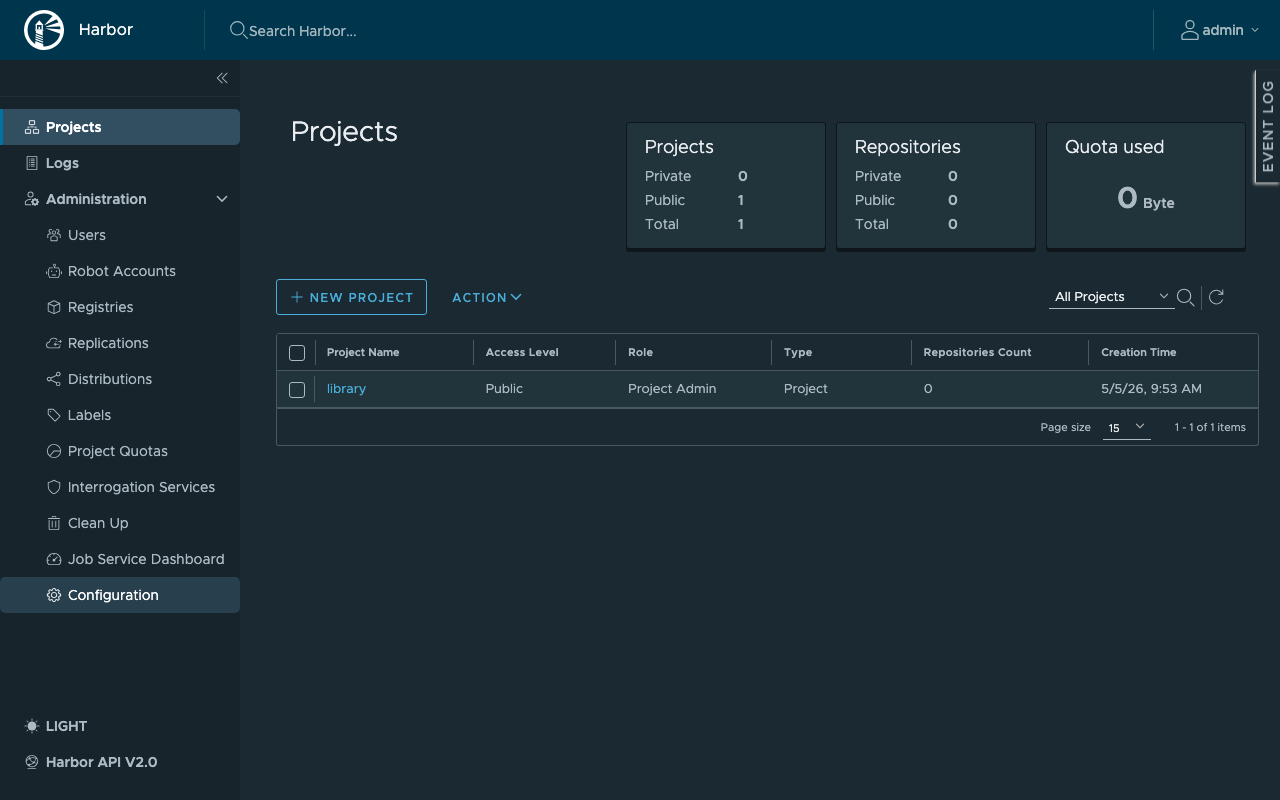This screenshot has width=1280, height=800.
Task: Click the Harbor API globe icon
Action: (32, 762)
